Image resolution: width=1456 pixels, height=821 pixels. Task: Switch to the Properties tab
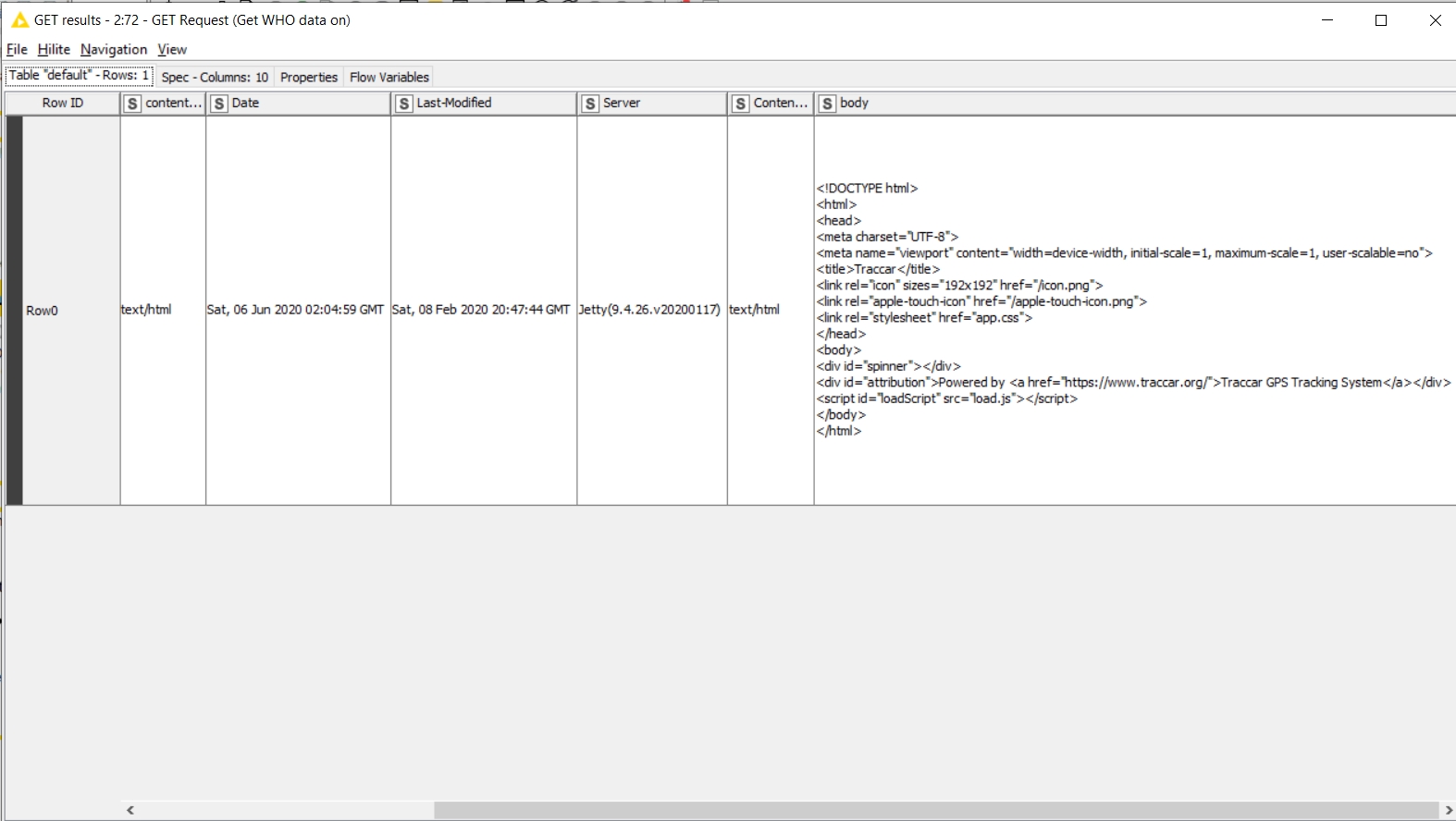(309, 77)
